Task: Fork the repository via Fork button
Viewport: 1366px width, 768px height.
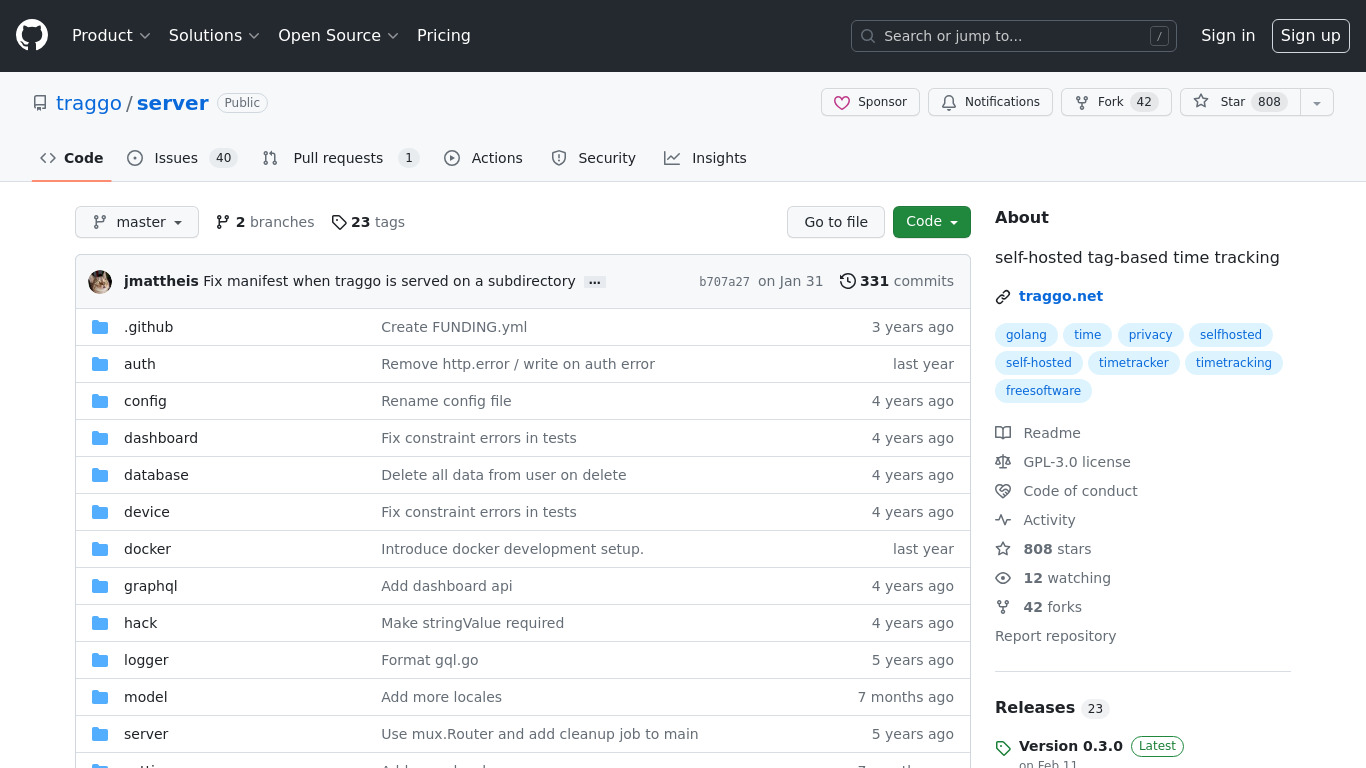Action: coord(1116,102)
